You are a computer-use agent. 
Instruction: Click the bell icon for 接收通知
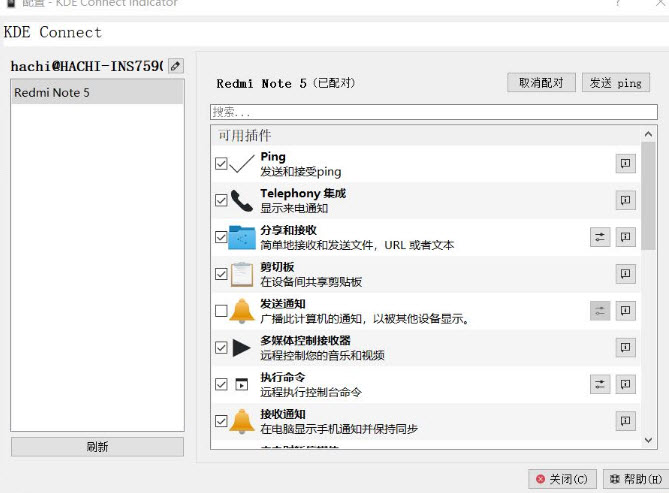click(x=242, y=421)
